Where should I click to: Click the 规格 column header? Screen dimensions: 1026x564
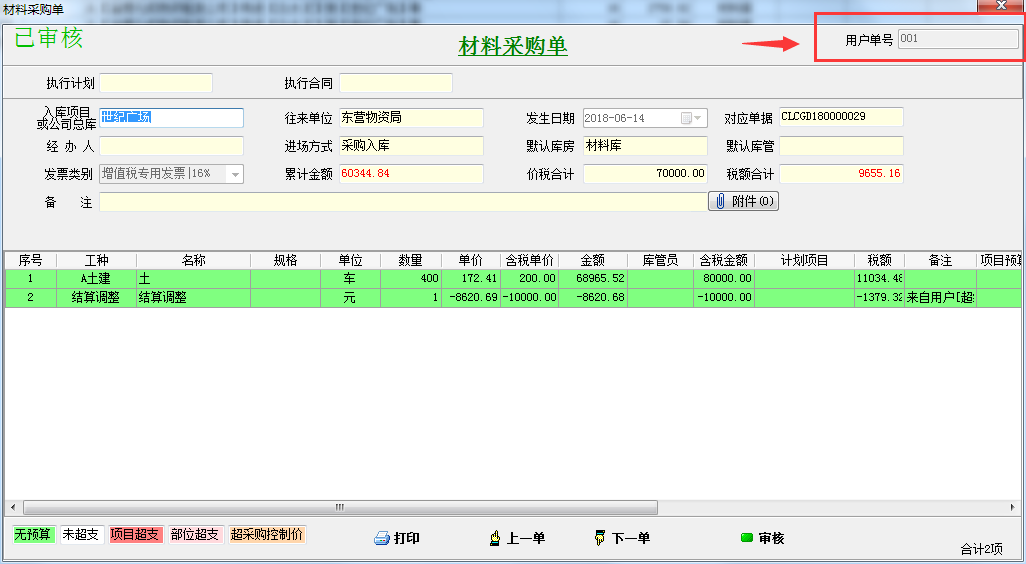[x=285, y=260]
